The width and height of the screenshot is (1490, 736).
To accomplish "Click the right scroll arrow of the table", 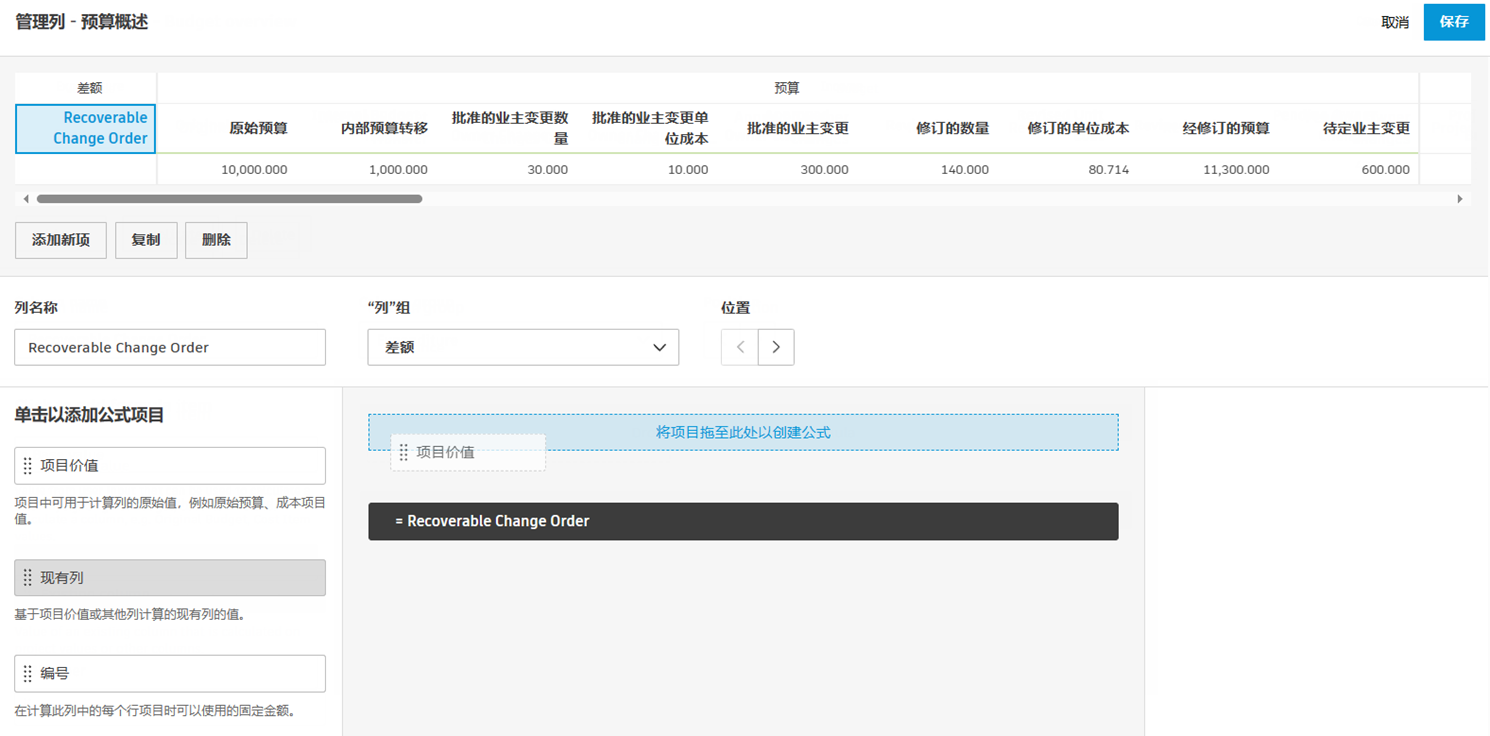I will click(1460, 198).
